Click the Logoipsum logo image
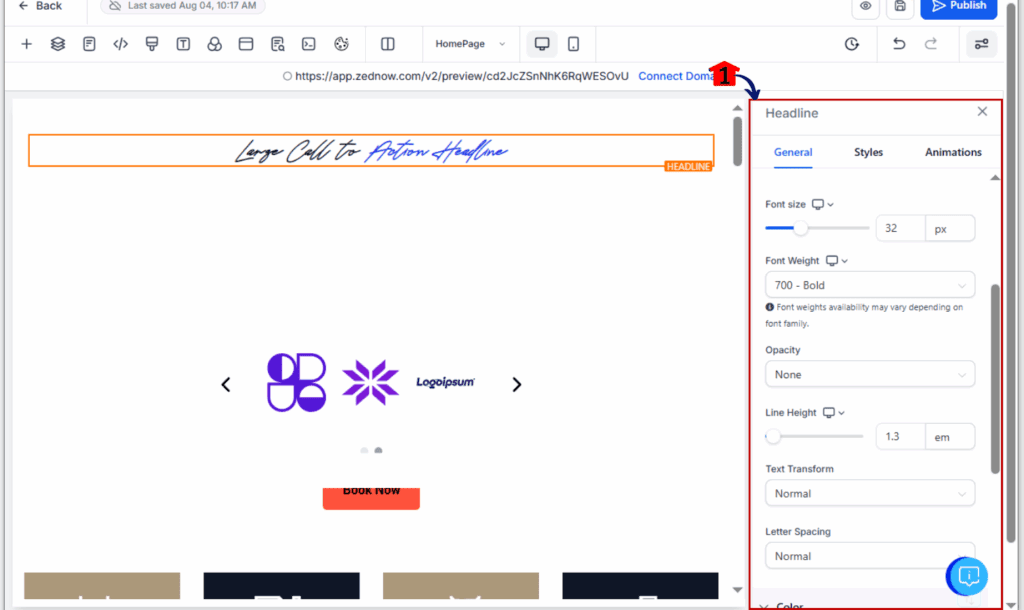The width and height of the screenshot is (1024, 610). tap(445, 382)
